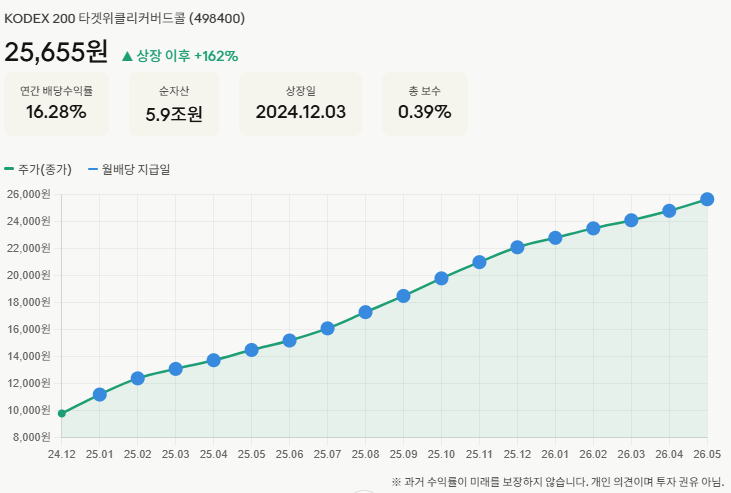Select the 26.03 dividend data point
The height and width of the screenshot is (493, 731).
631,220
